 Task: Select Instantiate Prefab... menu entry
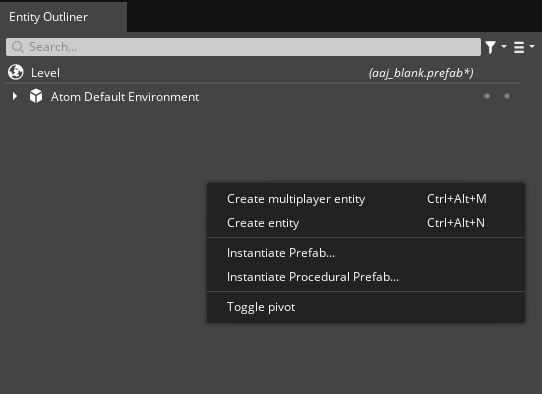[x=366, y=253]
